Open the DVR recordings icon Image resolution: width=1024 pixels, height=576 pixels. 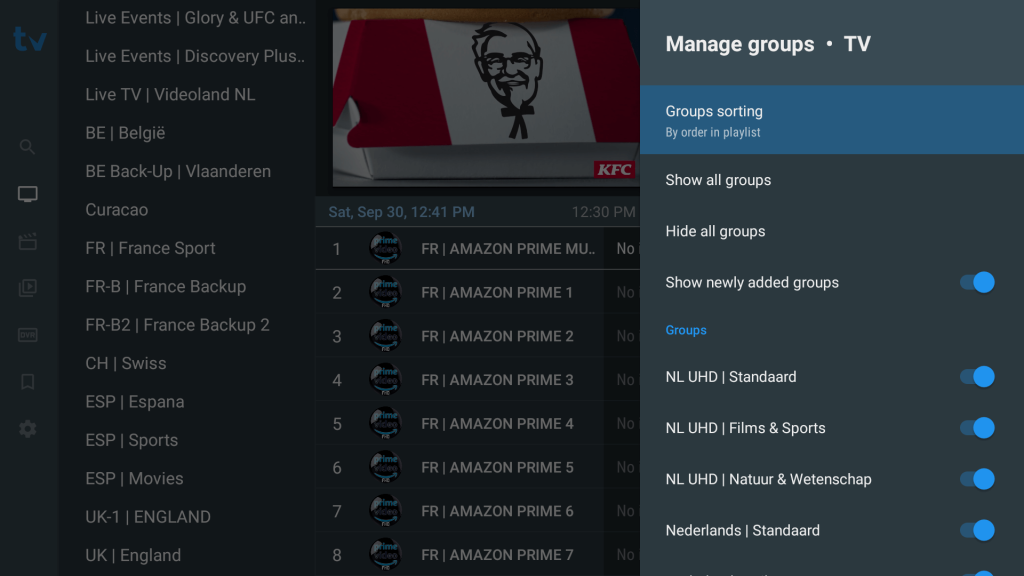coord(28,335)
